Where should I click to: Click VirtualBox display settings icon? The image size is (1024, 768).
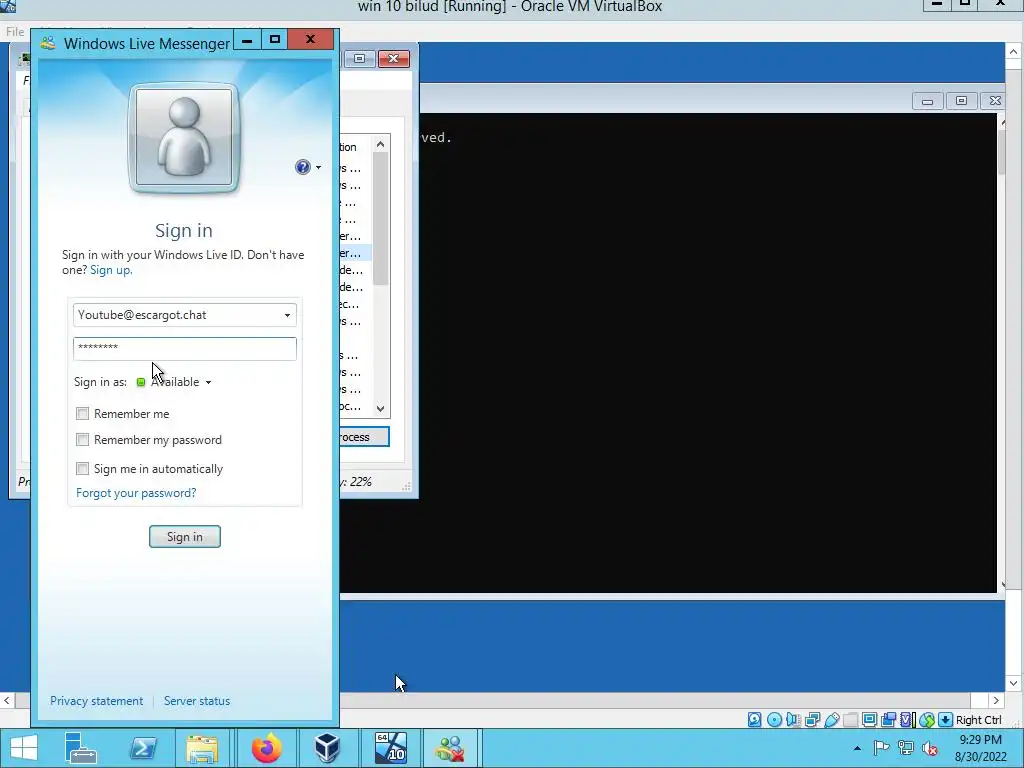coord(869,720)
